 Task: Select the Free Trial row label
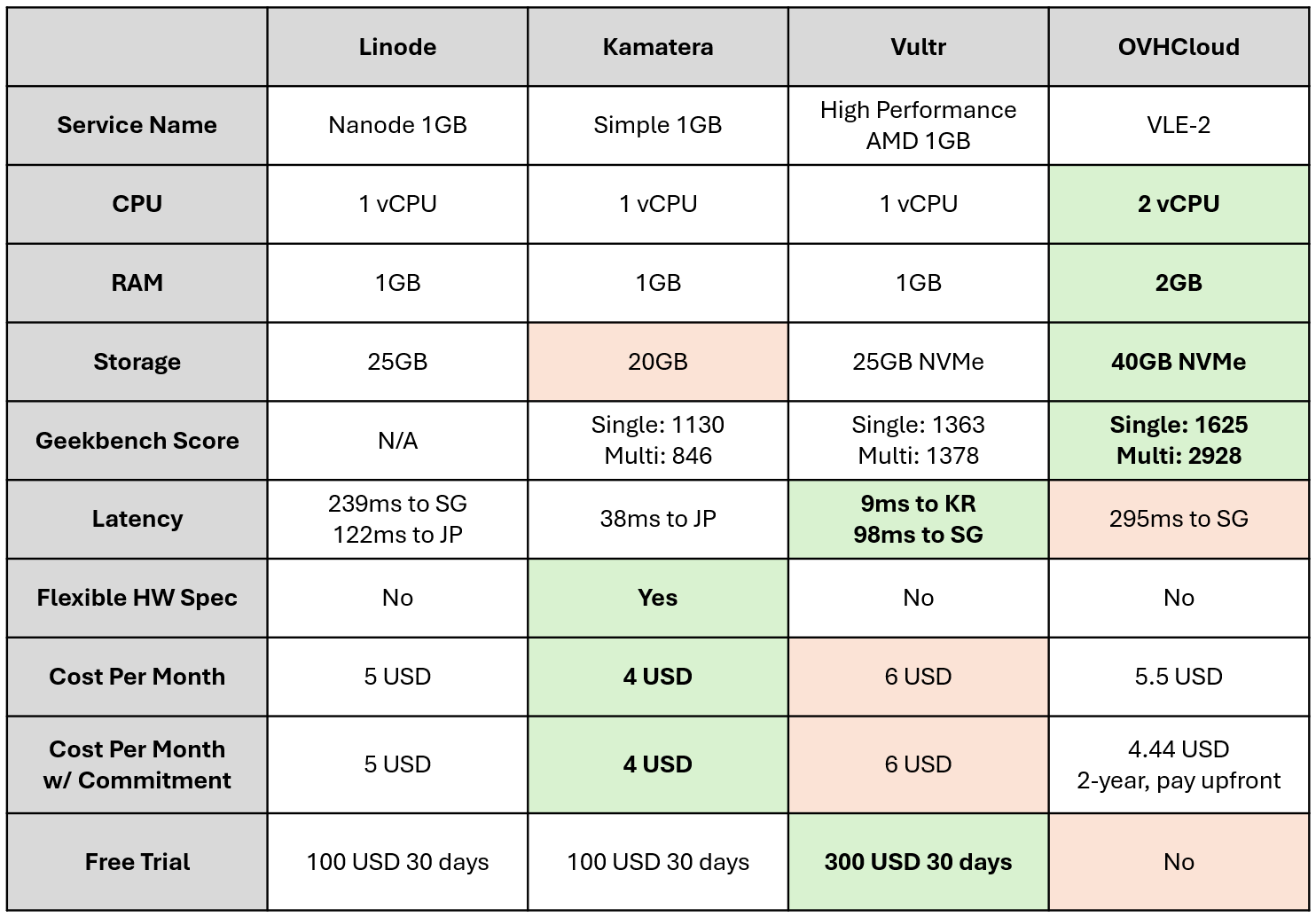pos(137,862)
